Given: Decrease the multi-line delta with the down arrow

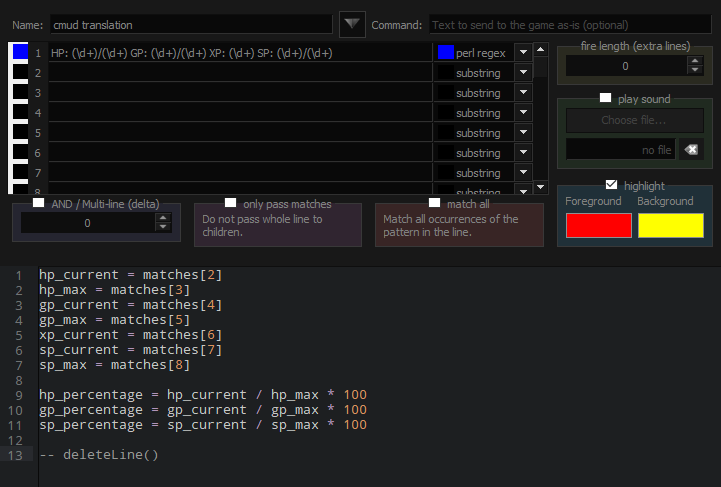Looking at the screenshot, I should point(163,228).
